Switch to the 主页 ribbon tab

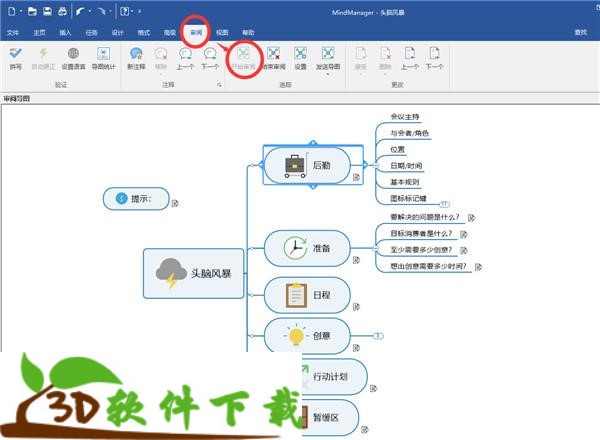point(39,33)
